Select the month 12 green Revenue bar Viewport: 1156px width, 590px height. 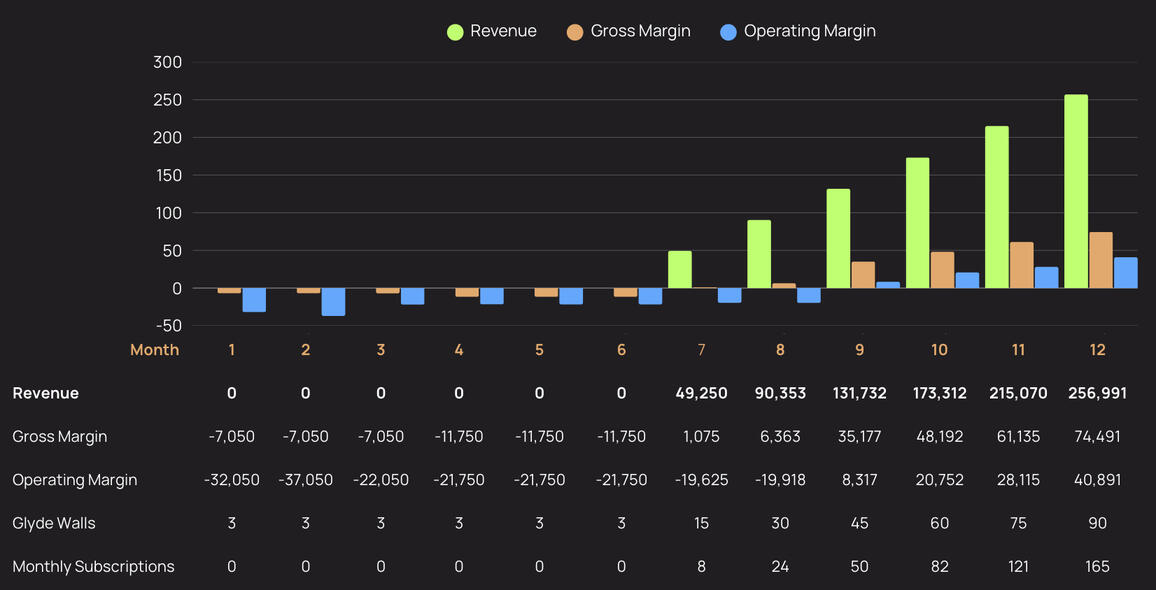pos(1076,191)
